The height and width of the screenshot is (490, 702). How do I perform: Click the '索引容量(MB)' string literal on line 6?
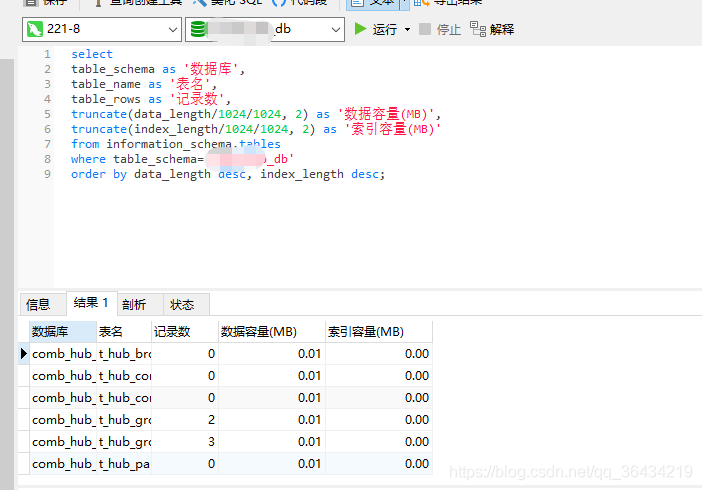pyautogui.click(x=393, y=129)
